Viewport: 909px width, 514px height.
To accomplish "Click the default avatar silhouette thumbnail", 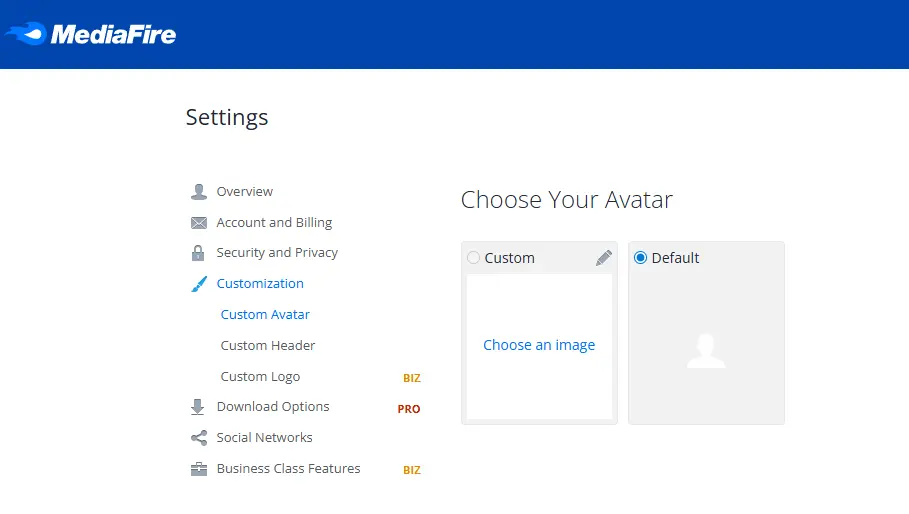I will [706, 351].
